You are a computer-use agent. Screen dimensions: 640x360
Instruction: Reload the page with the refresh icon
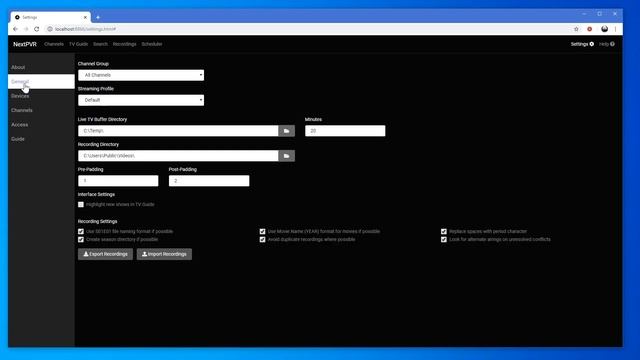[x=37, y=29]
